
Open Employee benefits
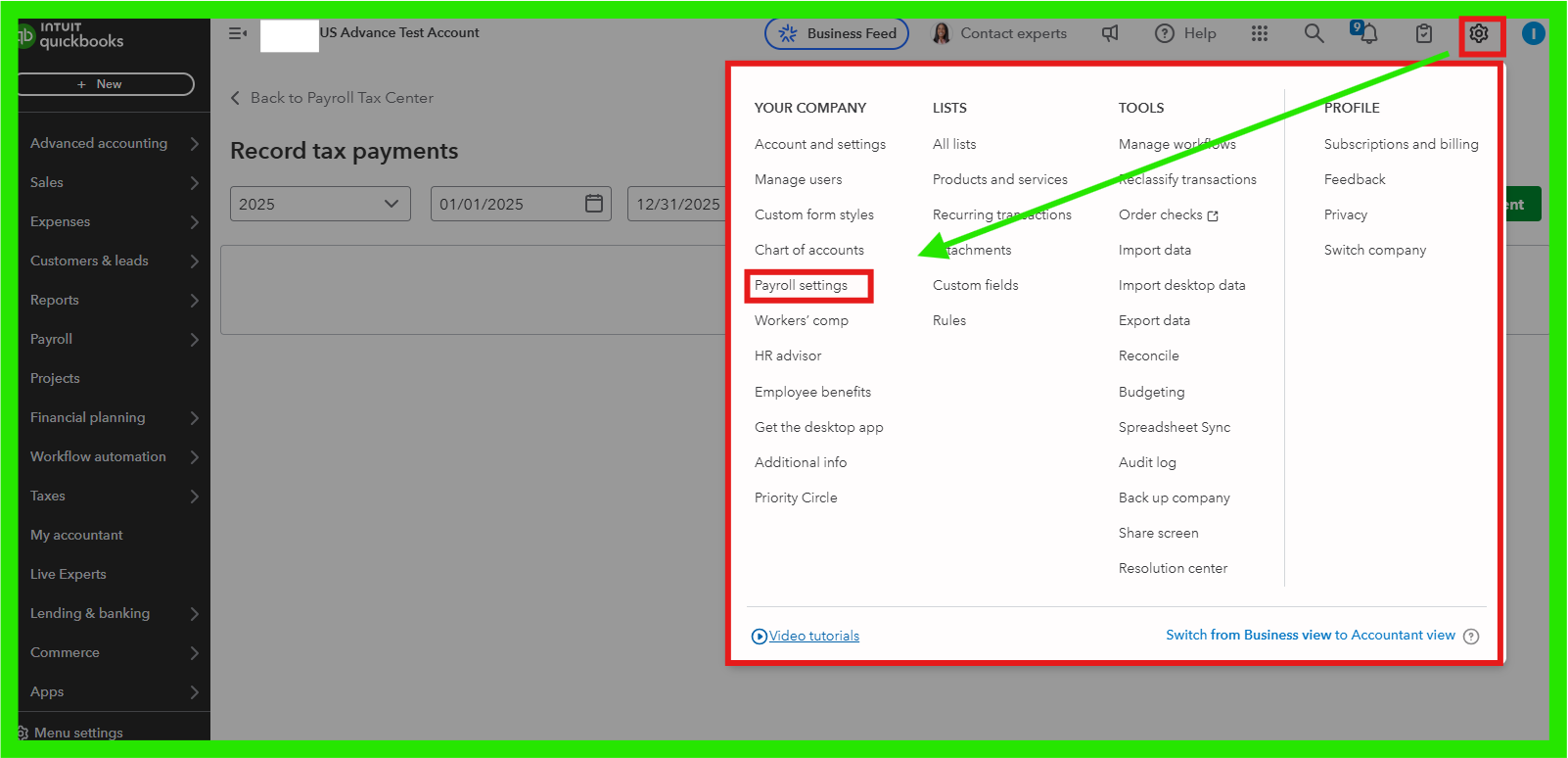tap(812, 392)
